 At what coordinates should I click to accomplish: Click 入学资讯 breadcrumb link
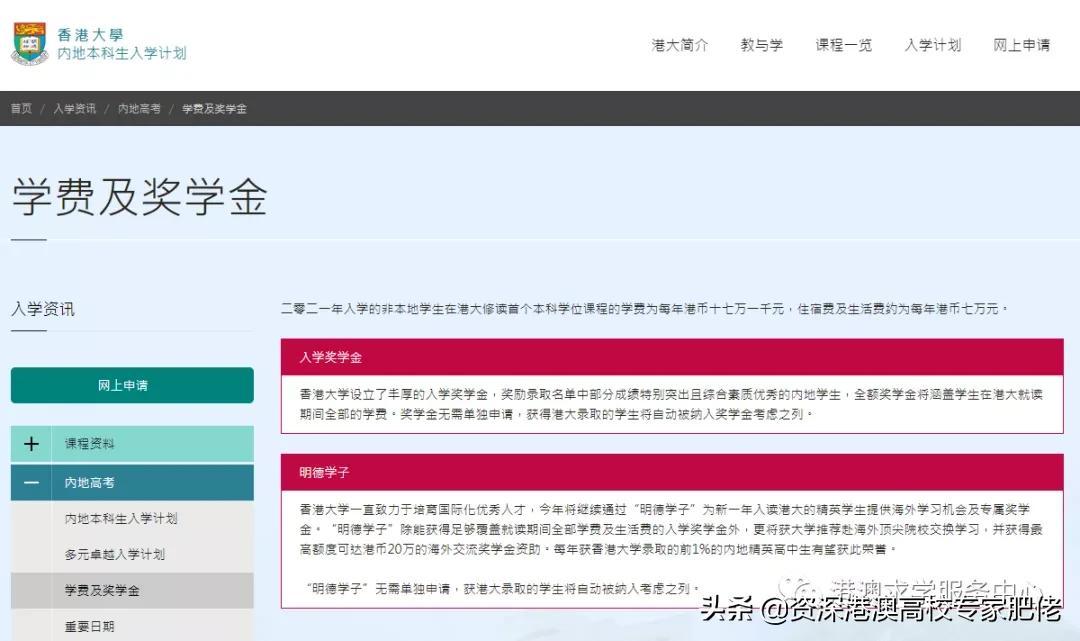(74, 109)
